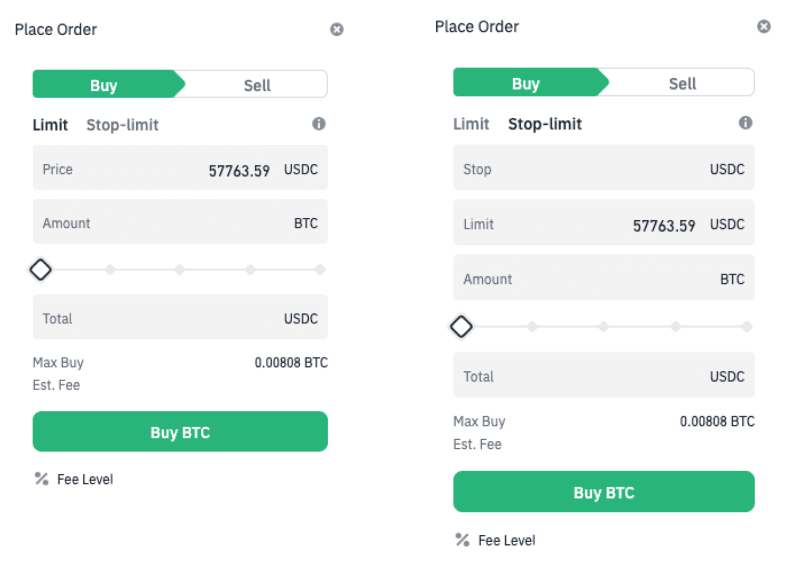
Task: Select Buy toggle in the left panel
Action: tap(104, 85)
